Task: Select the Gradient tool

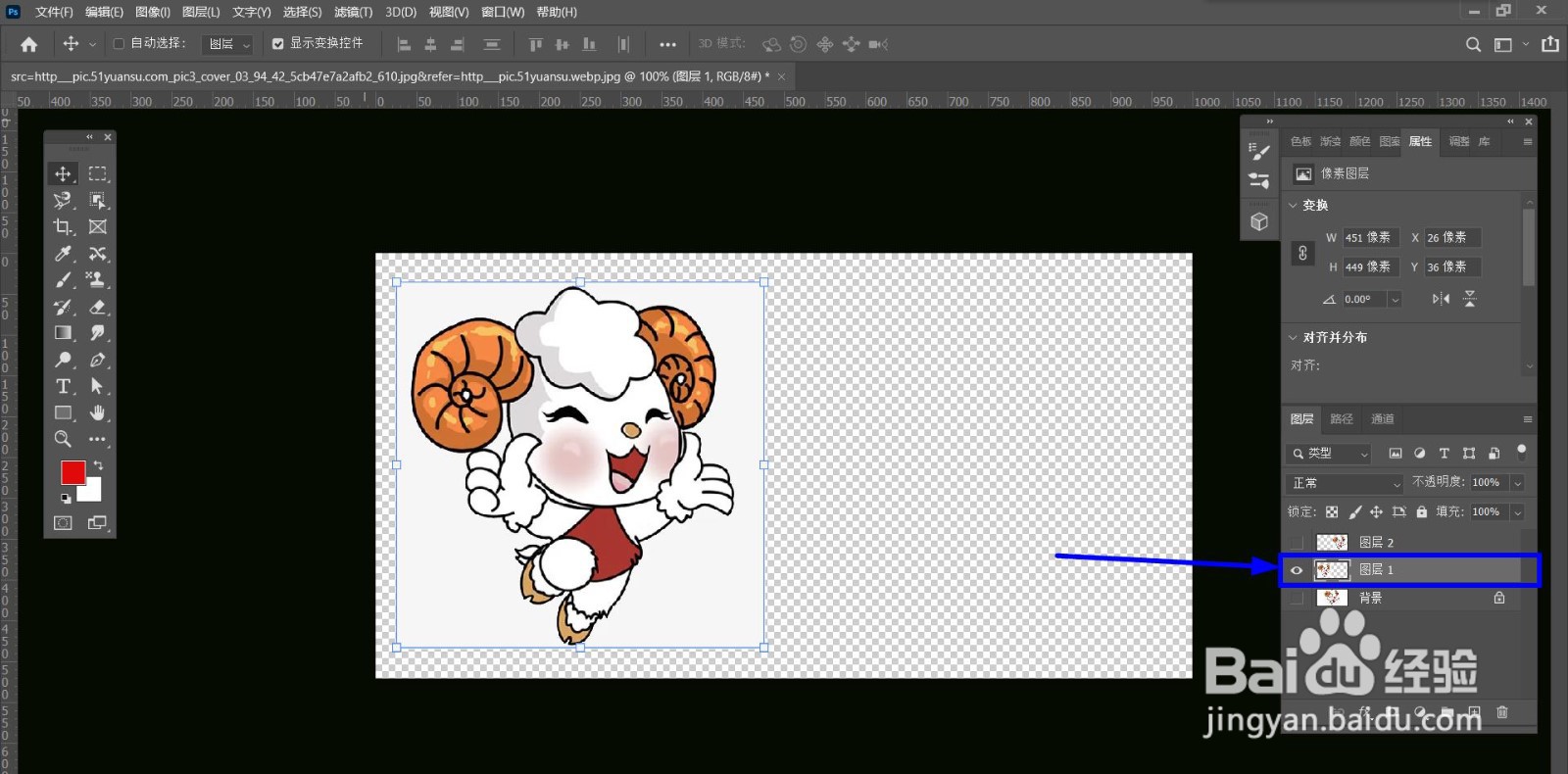Action: tap(63, 333)
